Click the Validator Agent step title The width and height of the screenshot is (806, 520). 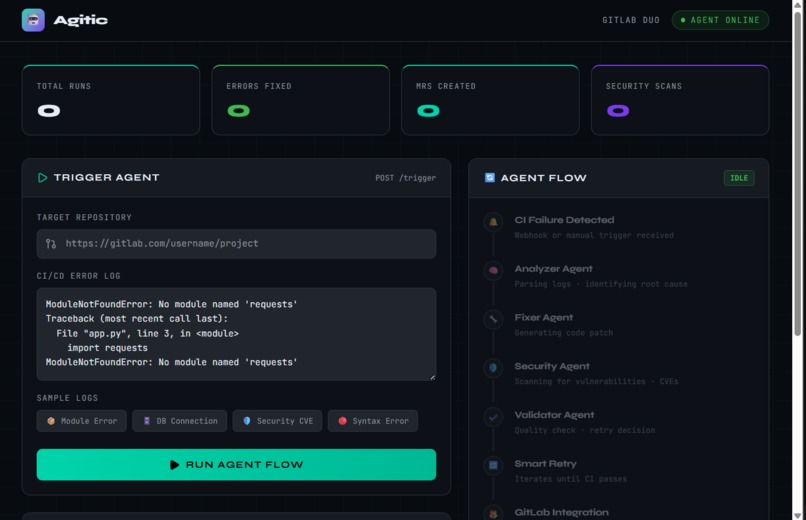tap(555, 415)
